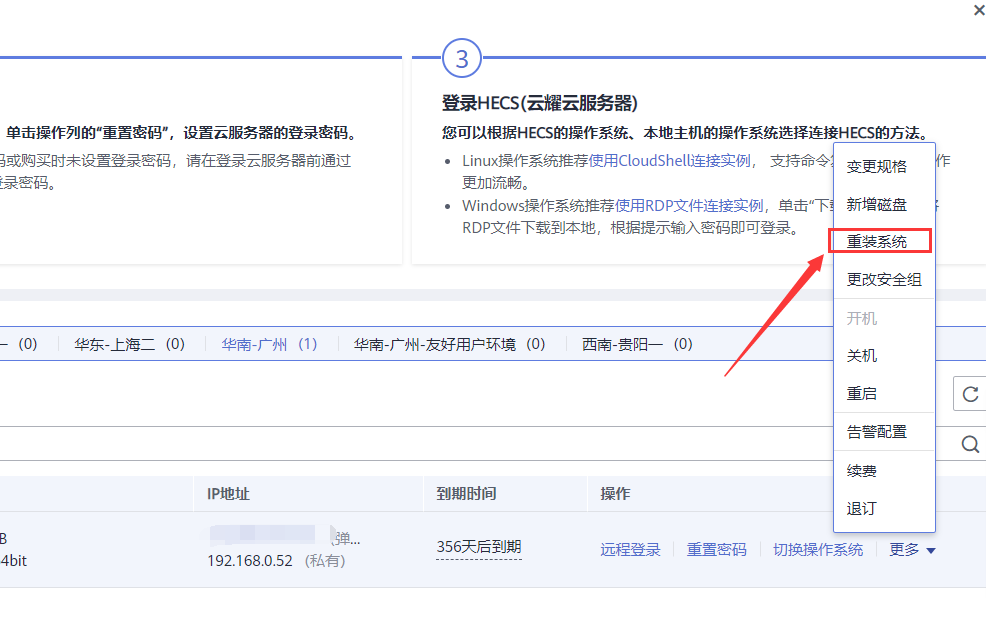
Task: Click the search input field
Action: tap(415, 444)
